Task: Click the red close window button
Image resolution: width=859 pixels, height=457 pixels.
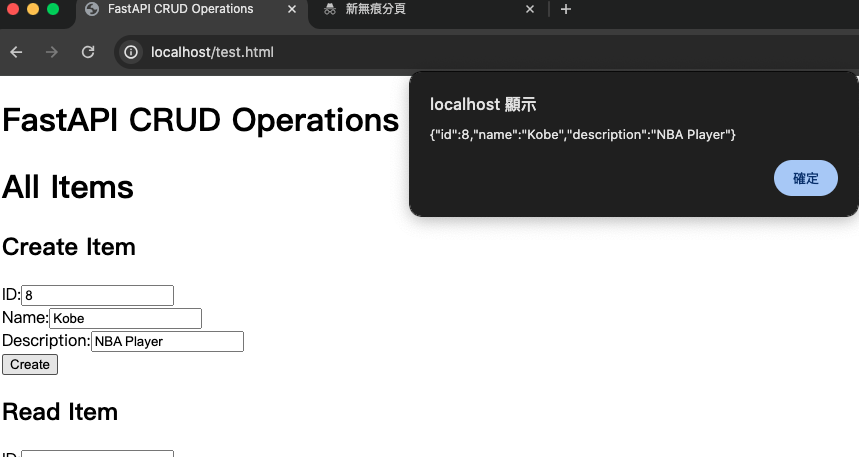Action: 13,10
